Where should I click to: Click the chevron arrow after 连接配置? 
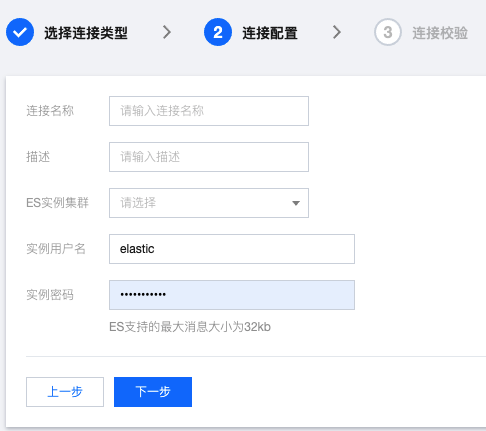click(337, 32)
